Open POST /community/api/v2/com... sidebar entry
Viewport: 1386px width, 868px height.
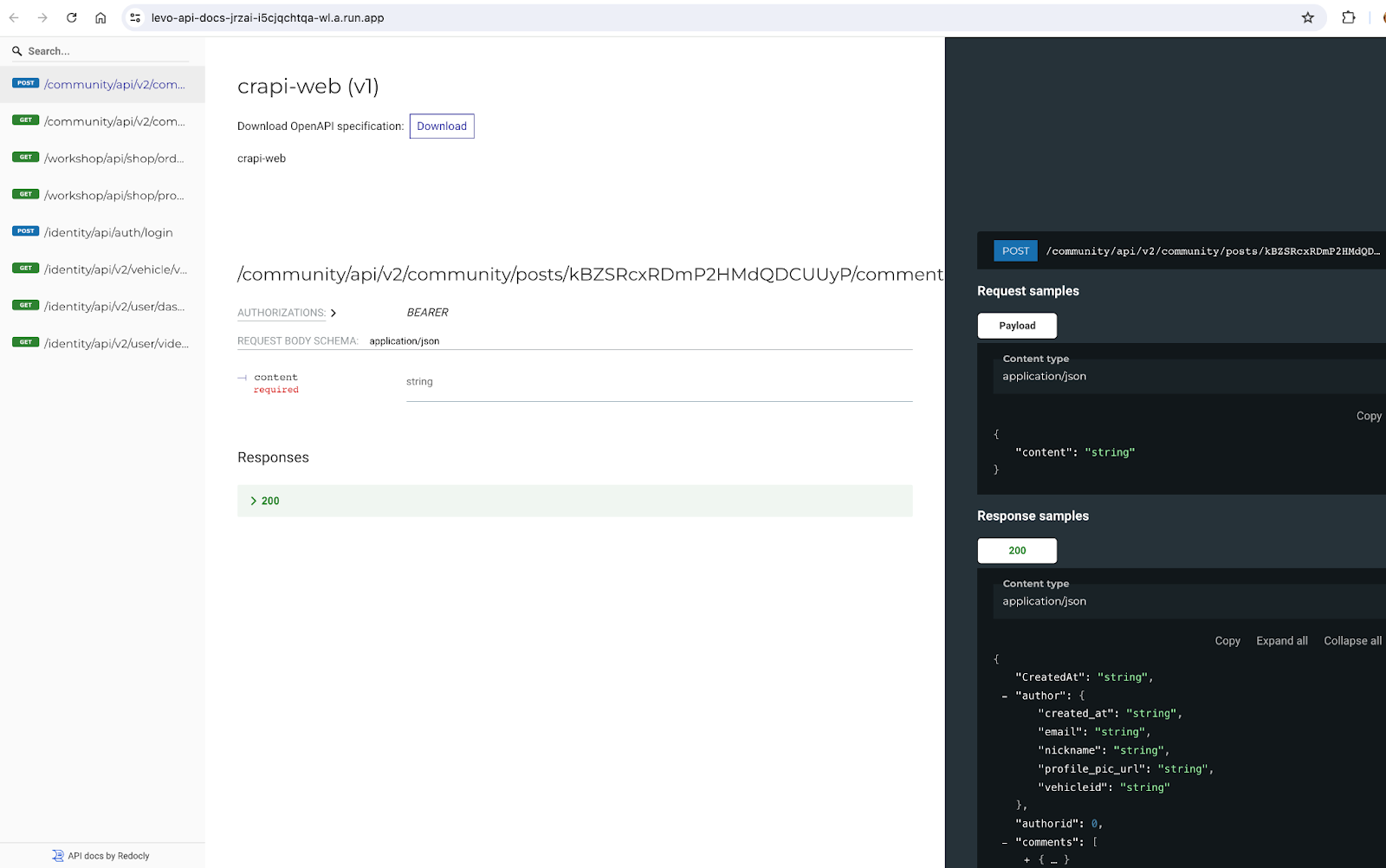pos(102,84)
